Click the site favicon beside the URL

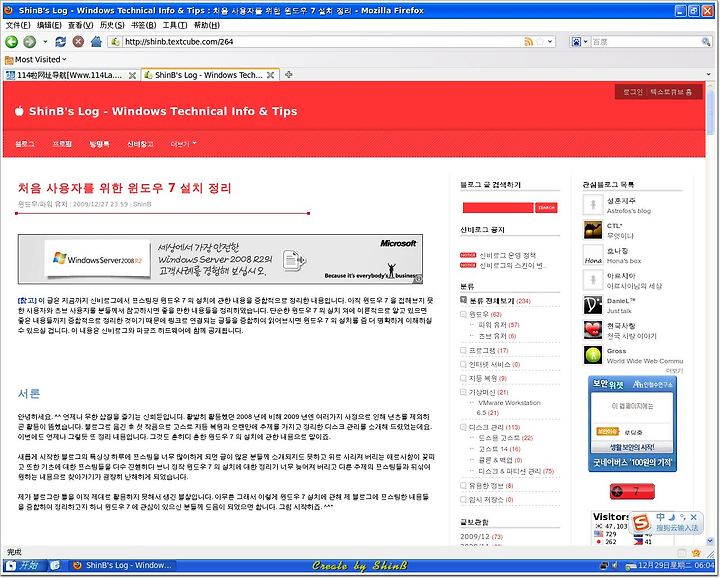click(x=115, y=42)
